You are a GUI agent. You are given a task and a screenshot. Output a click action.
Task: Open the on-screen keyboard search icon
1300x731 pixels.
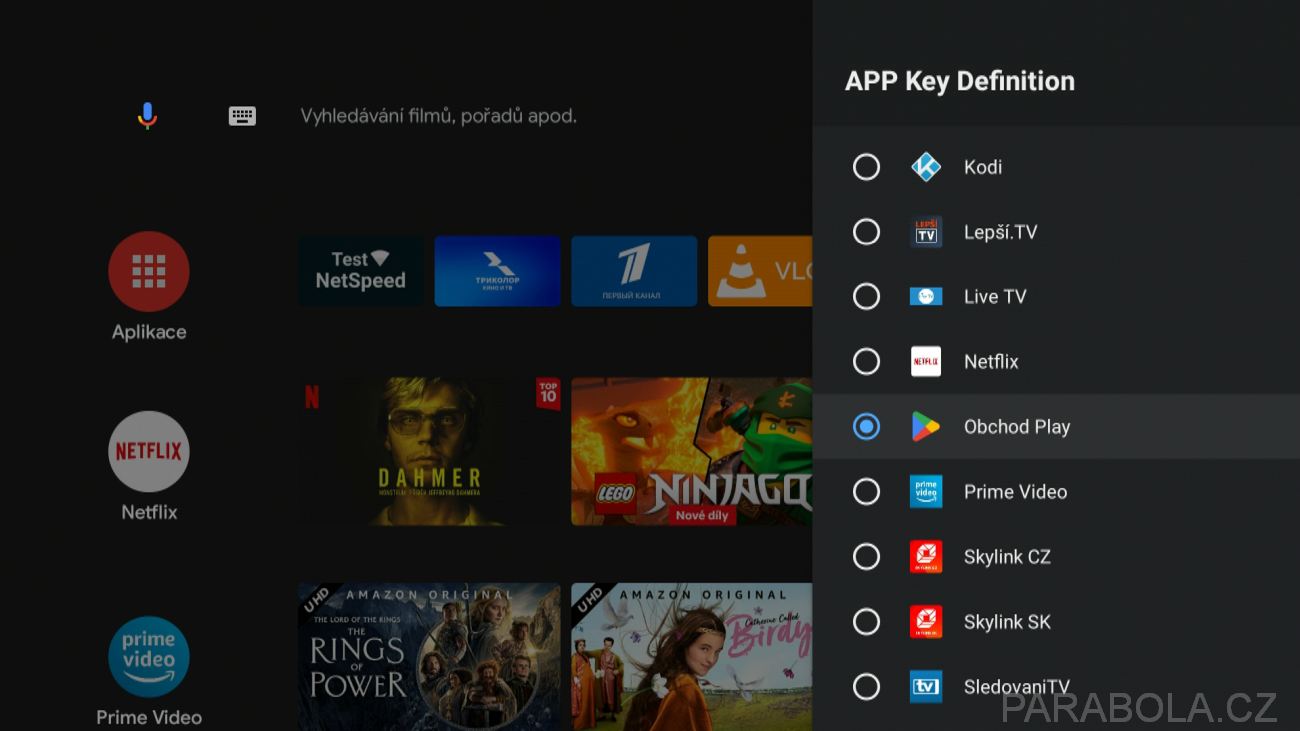tap(242, 116)
